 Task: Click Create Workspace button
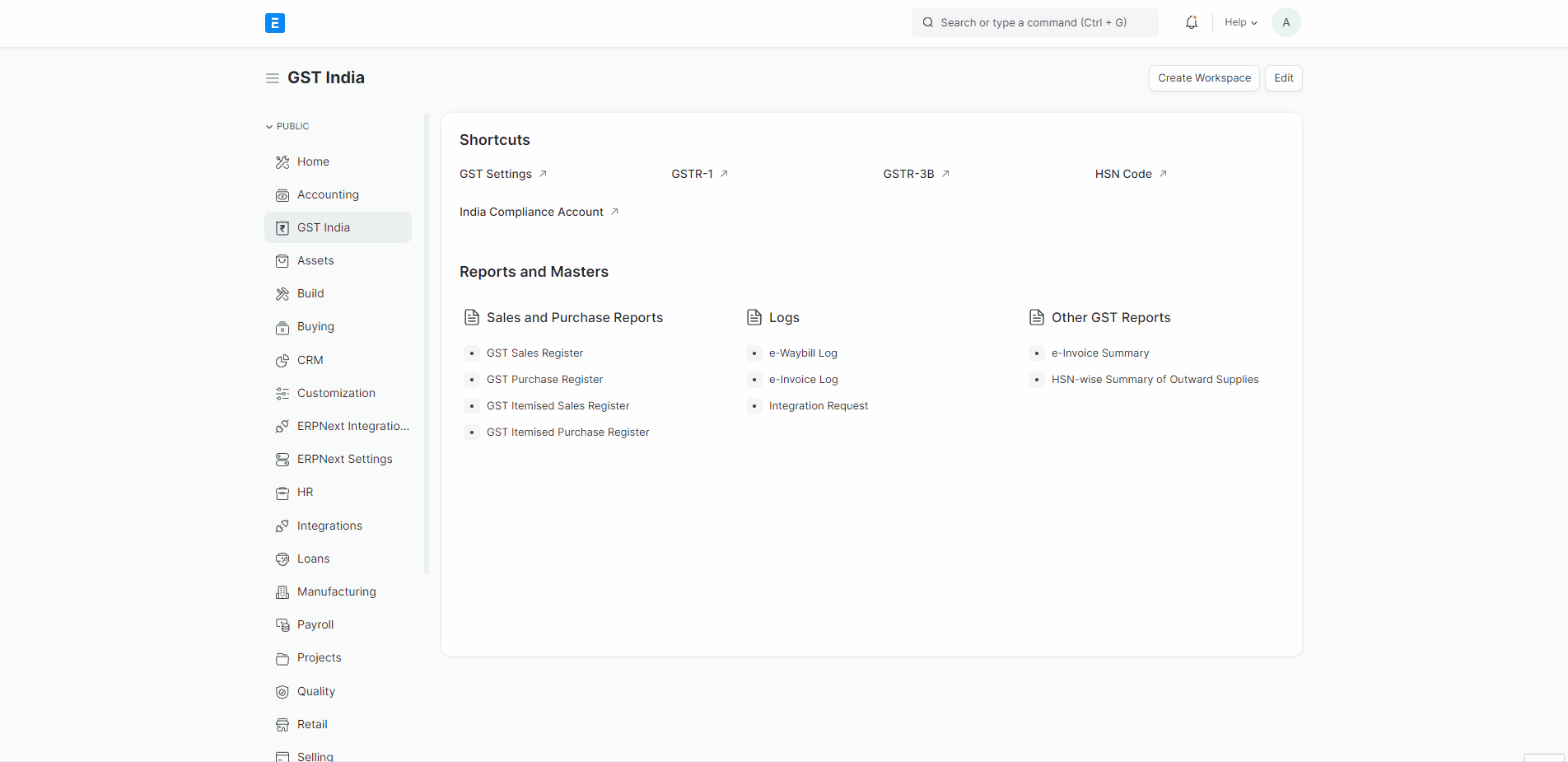[x=1204, y=78]
